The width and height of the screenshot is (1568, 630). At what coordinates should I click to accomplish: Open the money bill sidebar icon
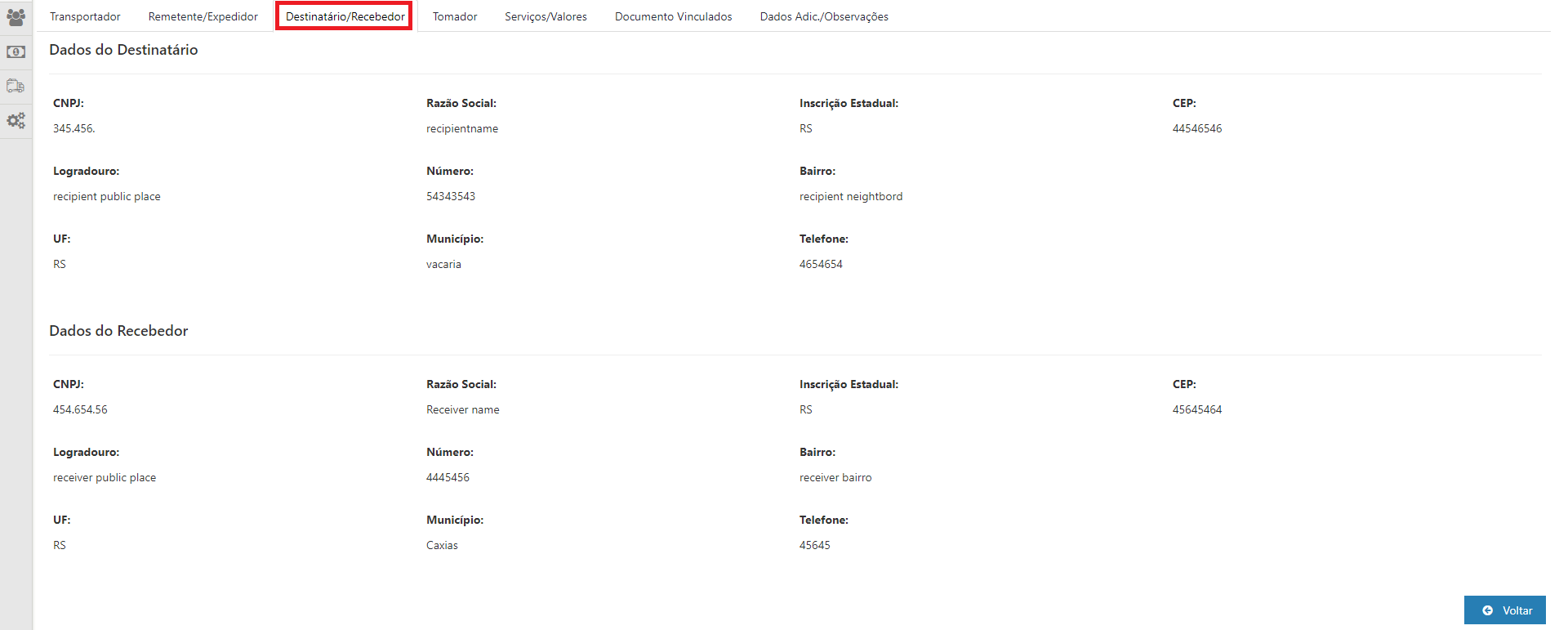pyautogui.click(x=16, y=51)
